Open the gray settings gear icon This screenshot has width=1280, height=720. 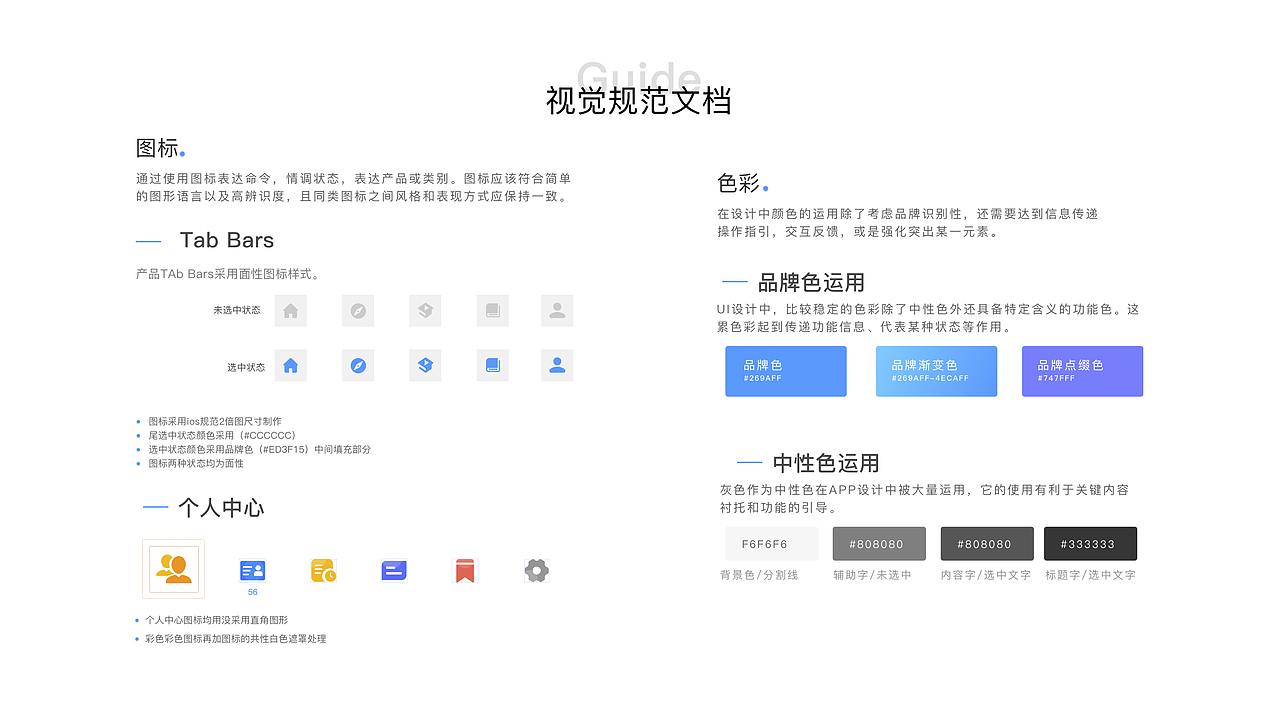[x=536, y=568]
